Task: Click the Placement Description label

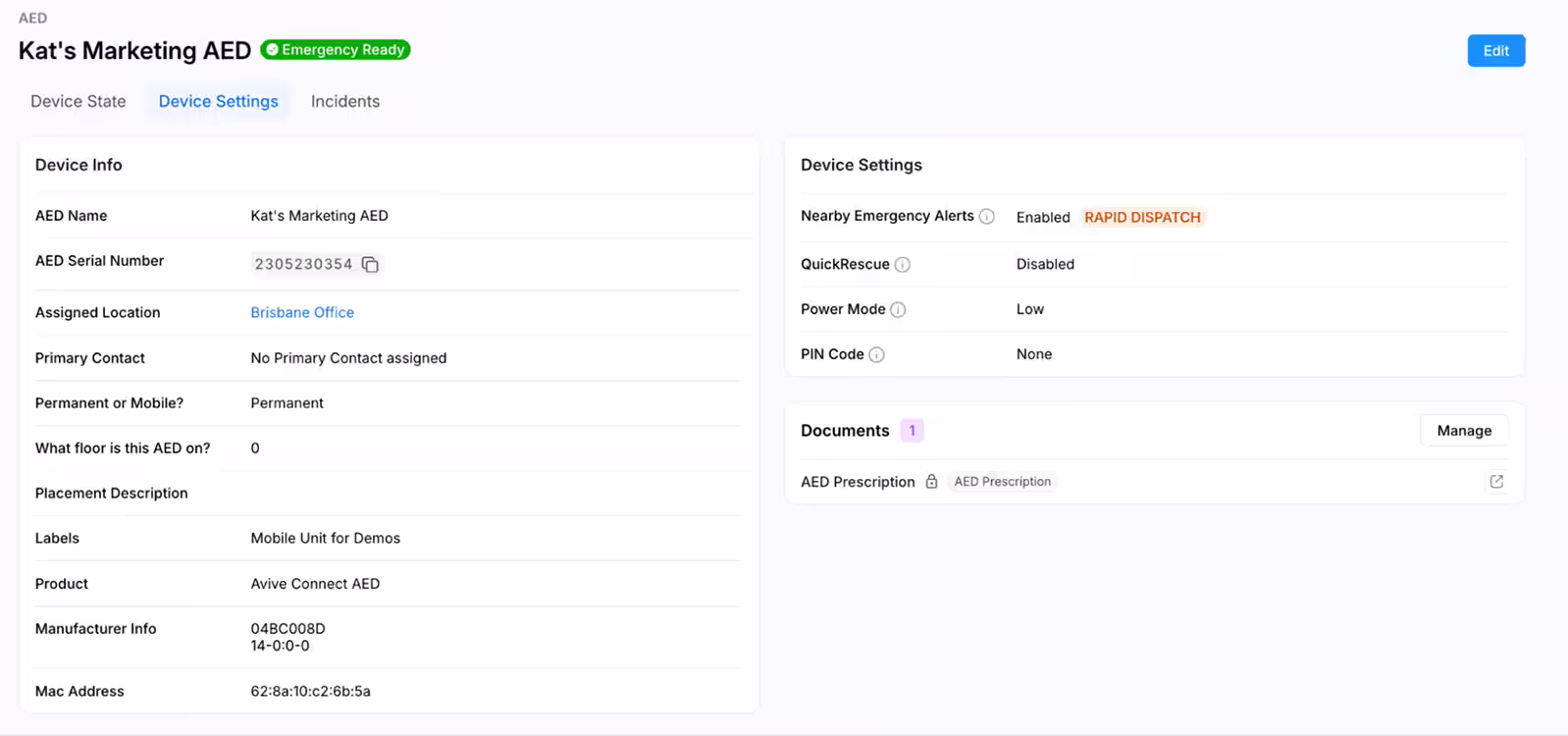Action: point(111,494)
